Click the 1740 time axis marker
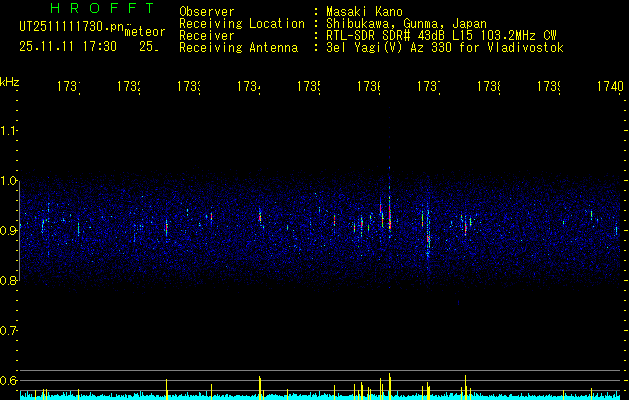629x400 pixels. [x=611, y=86]
